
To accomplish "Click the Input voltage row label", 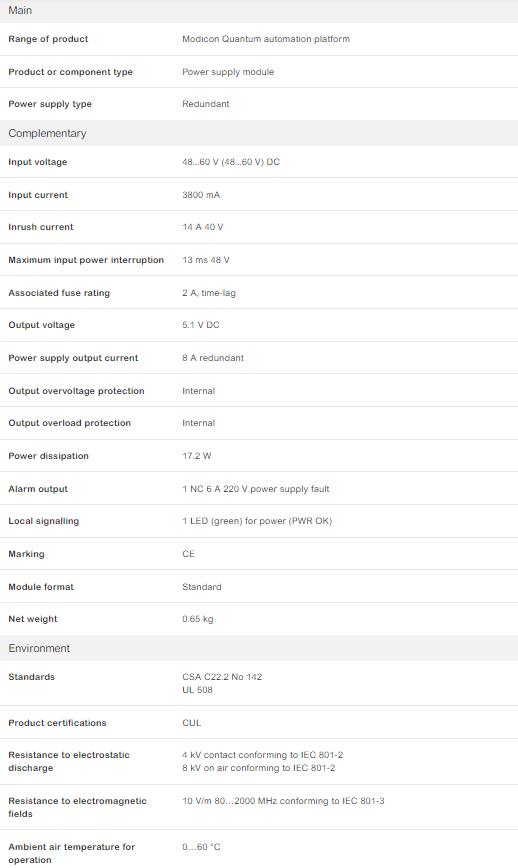I will point(38,162).
